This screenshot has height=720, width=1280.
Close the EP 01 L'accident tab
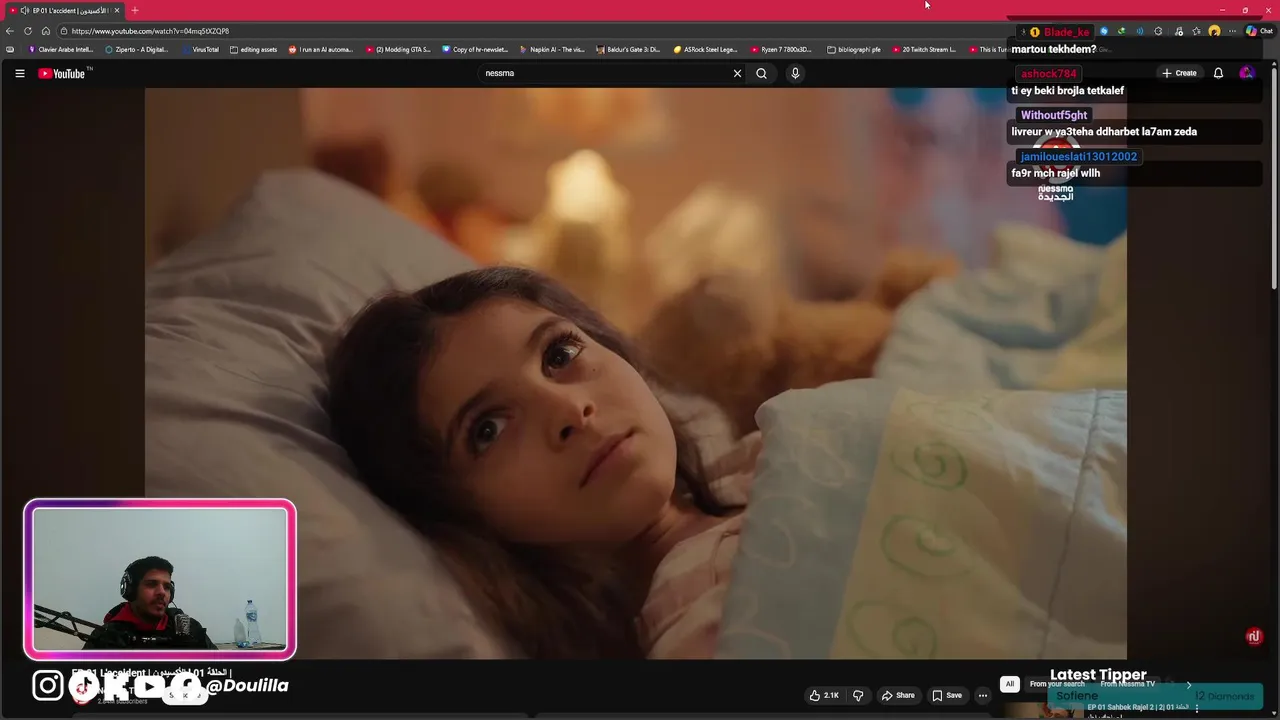(116, 10)
